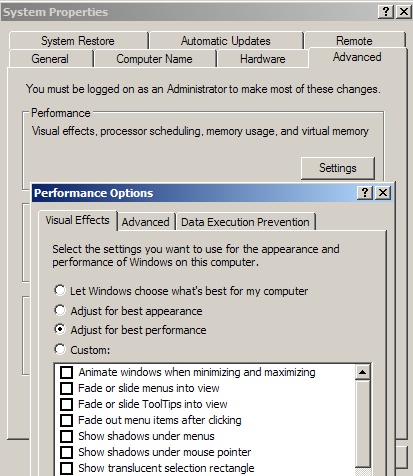This screenshot has height=476, width=413.
Task: Click the effects list scroll-up arrow
Action: tap(362, 372)
